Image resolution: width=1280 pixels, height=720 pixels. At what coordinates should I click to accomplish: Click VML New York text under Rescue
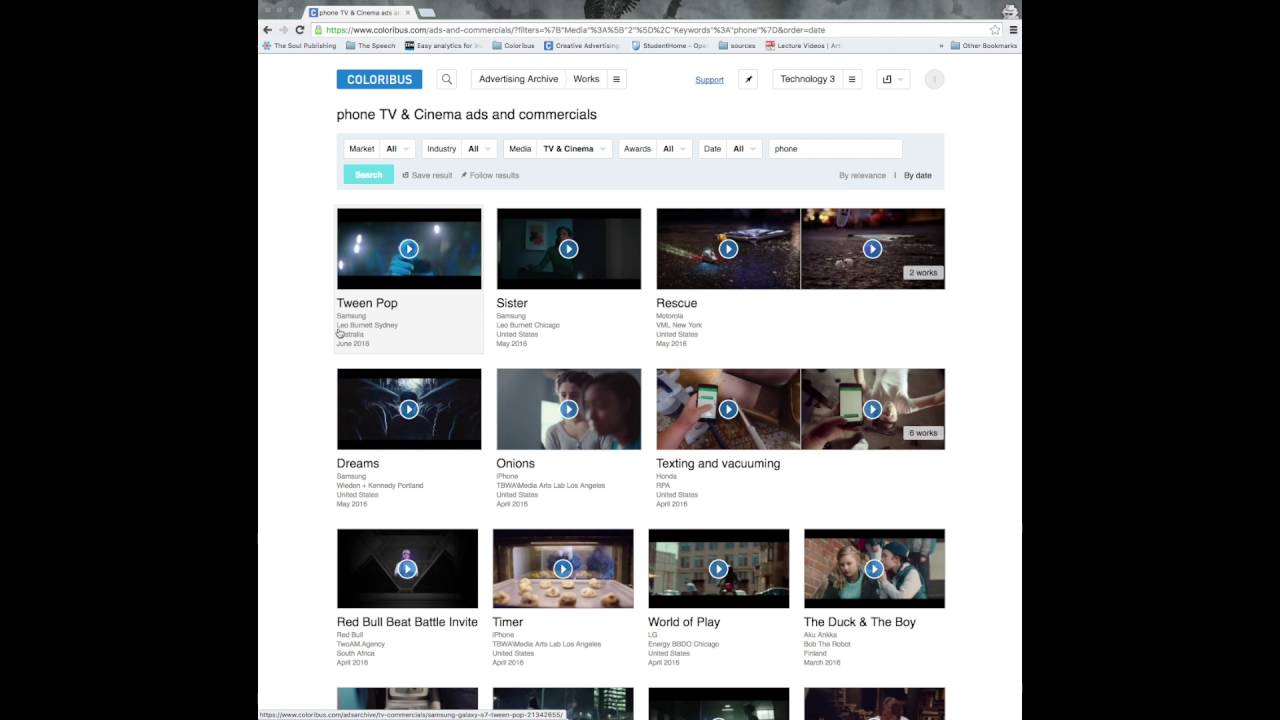pyautogui.click(x=680, y=325)
